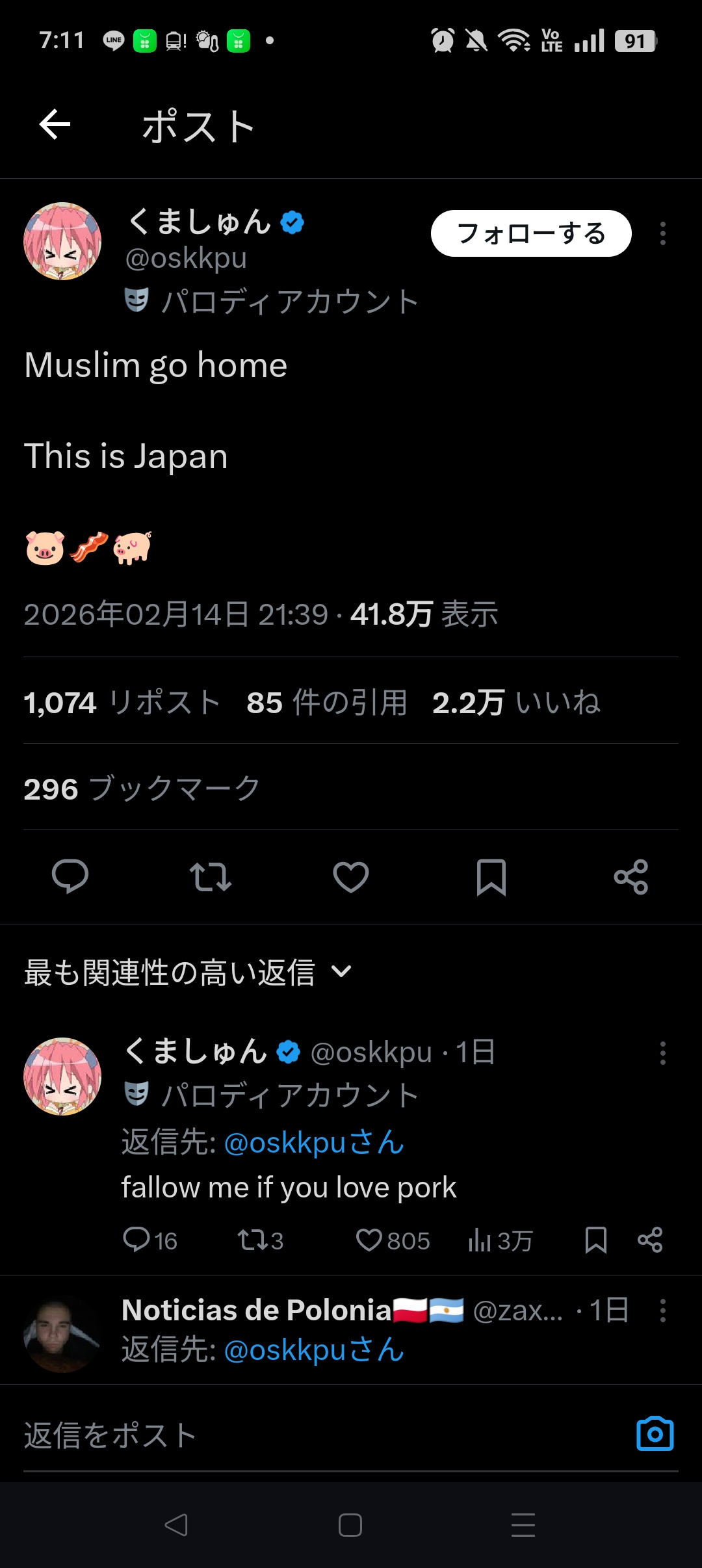The height and width of the screenshot is (1568, 702).
Task: Tap the share icon under main post
Action: (x=631, y=877)
